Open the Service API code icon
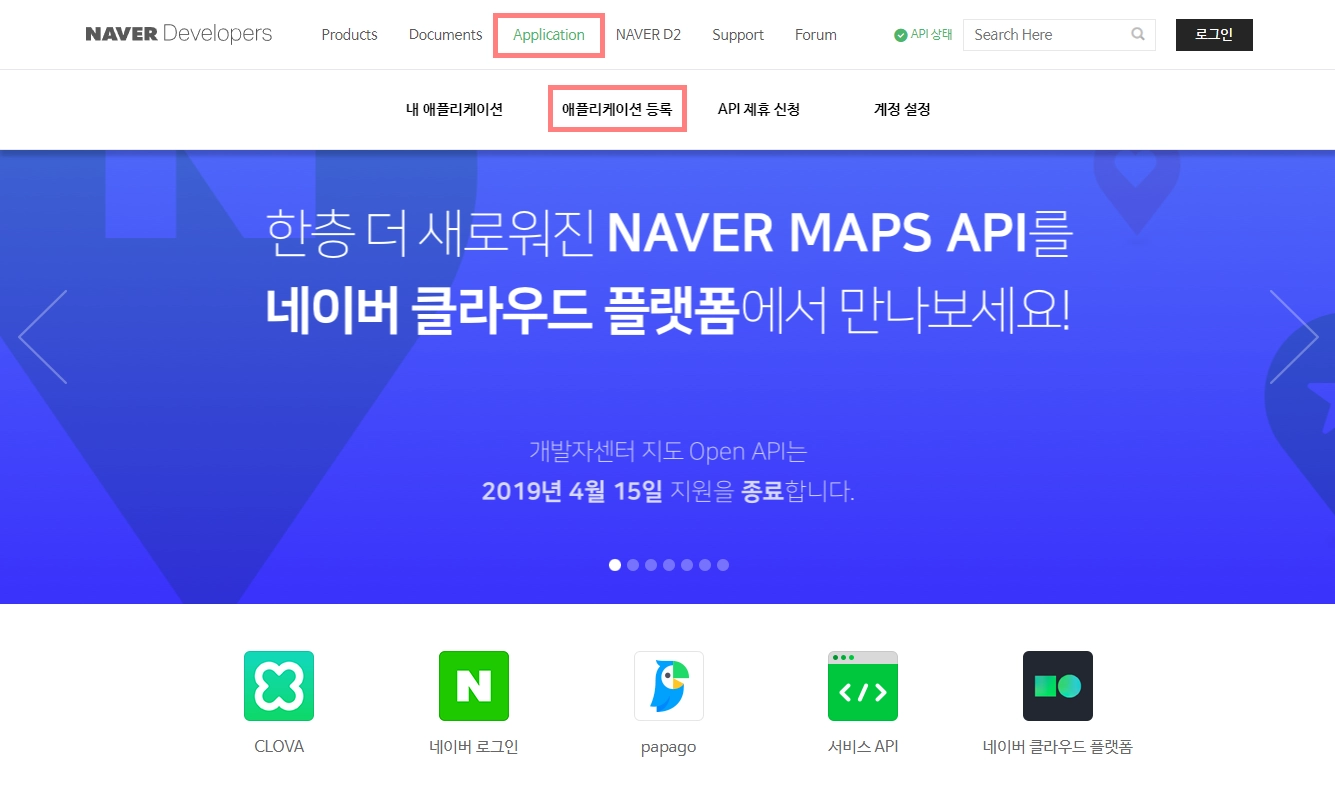The image size is (1335, 803). (x=863, y=686)
